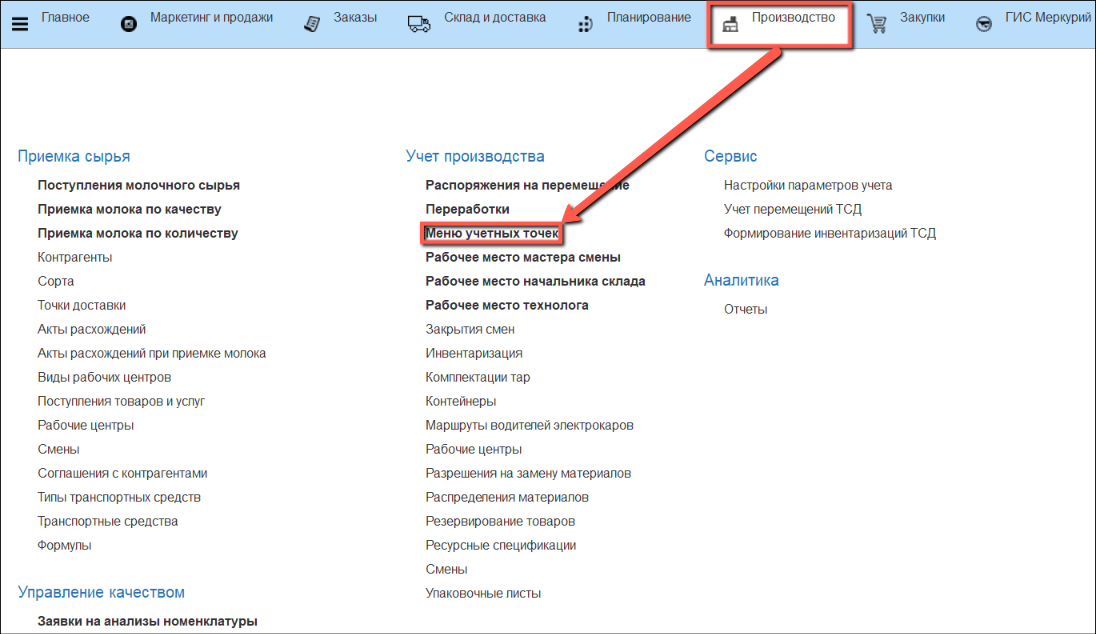Screen dimensions: 1096x634
Task: Open the Главное section tab
Action: [x=65, y=18]
